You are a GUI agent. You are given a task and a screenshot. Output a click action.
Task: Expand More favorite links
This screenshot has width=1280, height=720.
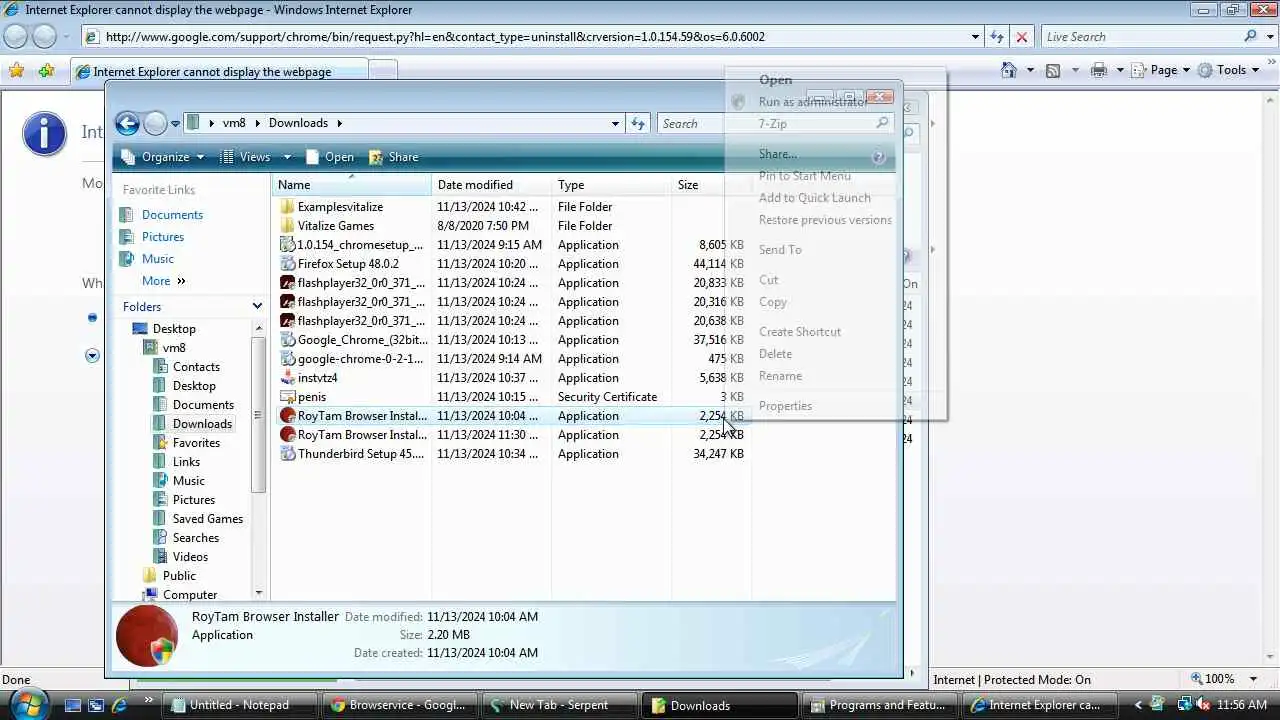click(164, 281)
